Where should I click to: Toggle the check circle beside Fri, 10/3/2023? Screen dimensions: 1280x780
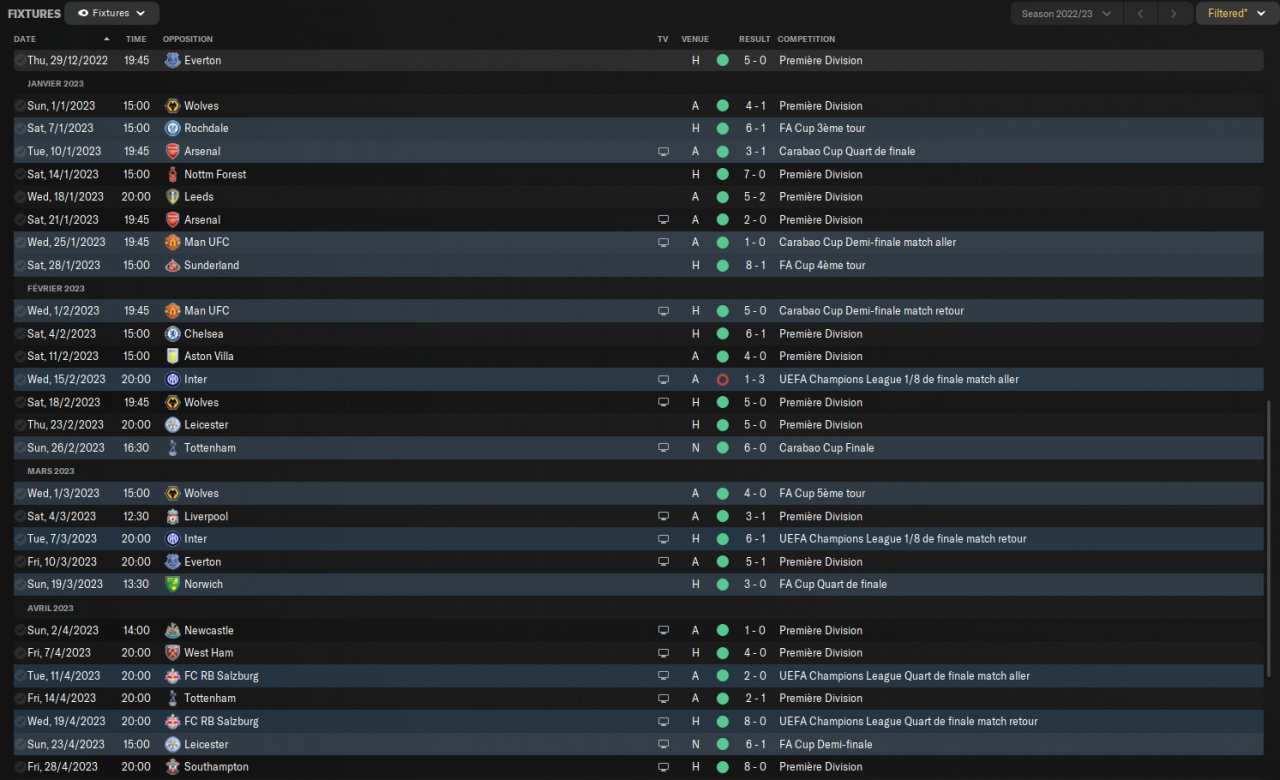click(20, 562)
